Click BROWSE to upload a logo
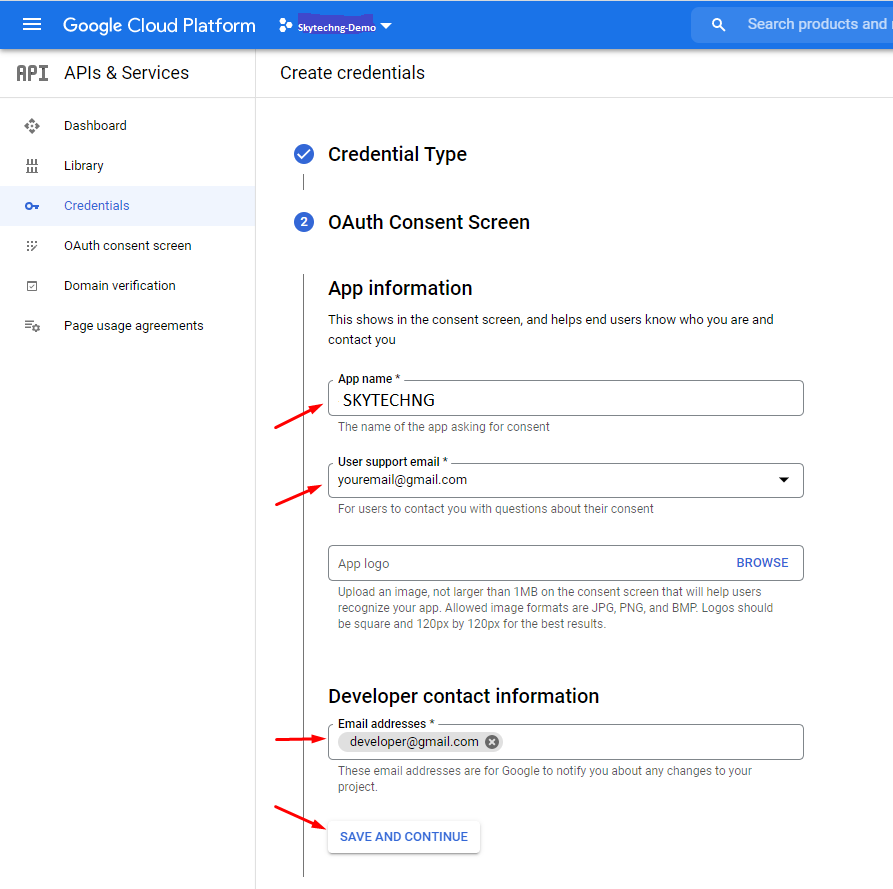893x889 pixels. (762, 563)
